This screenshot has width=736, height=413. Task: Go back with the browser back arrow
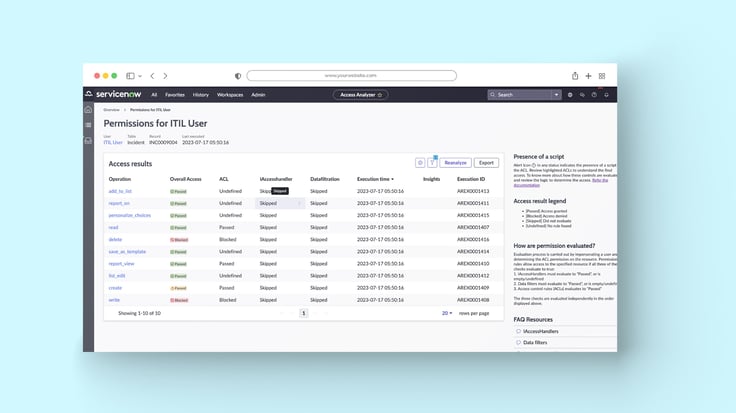coord(152,76)
